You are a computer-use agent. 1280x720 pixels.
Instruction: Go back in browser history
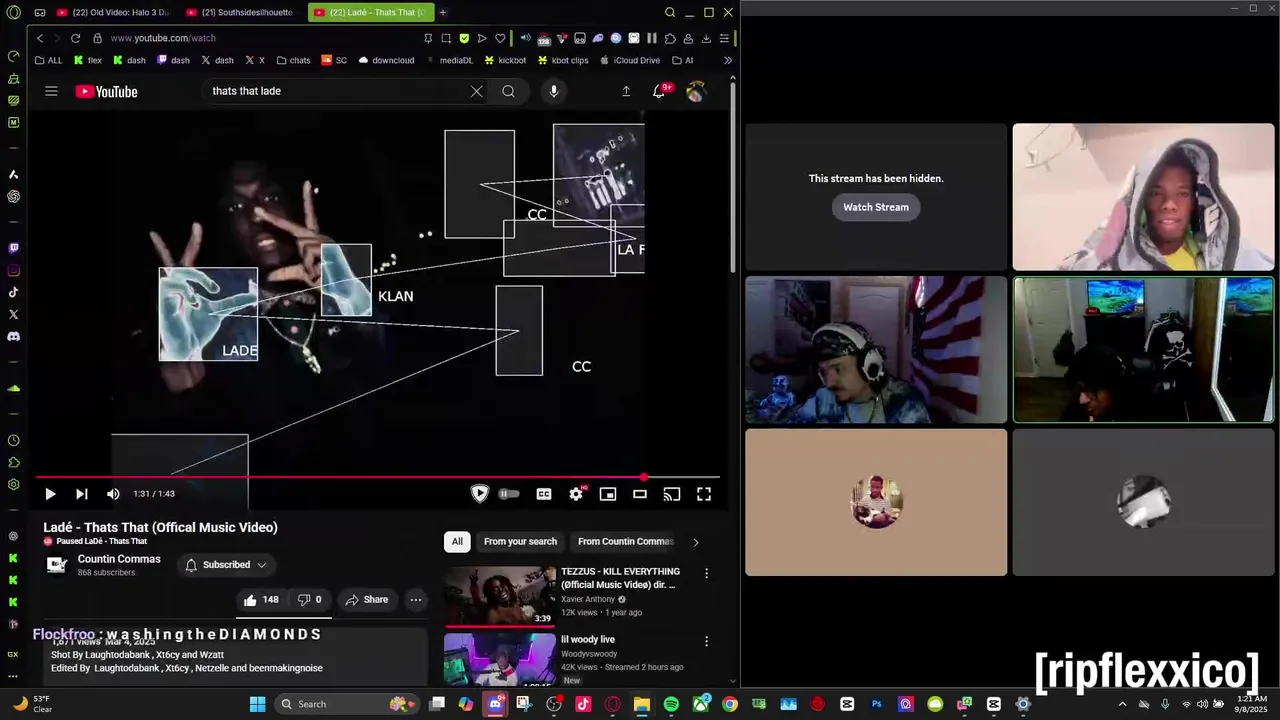pyautogui.click(x=40, y=38)
